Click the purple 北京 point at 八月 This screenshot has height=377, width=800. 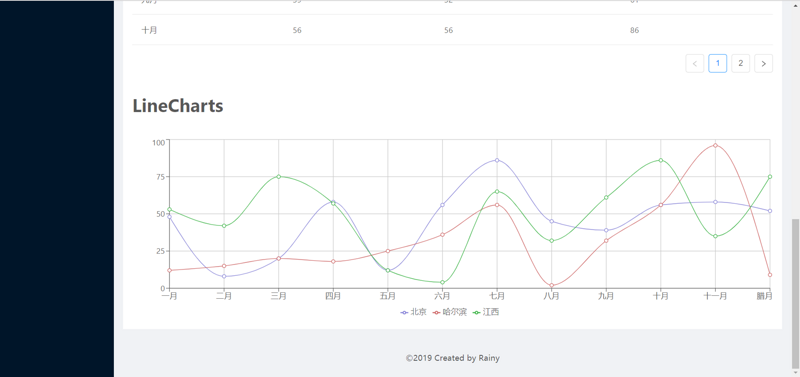(552, 221)
